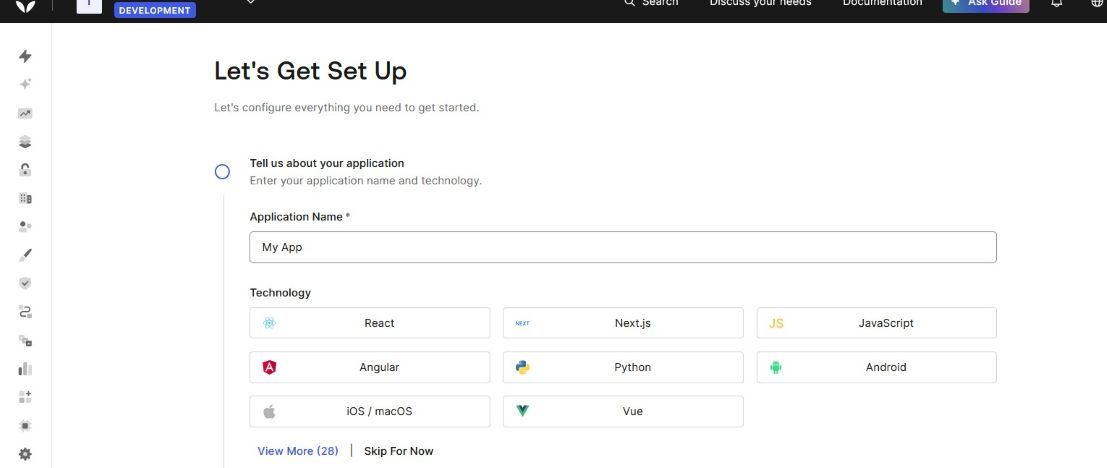Screen dimensions: 1107x468
Task: Open the users sidebar icon
Action: [25, 227]
